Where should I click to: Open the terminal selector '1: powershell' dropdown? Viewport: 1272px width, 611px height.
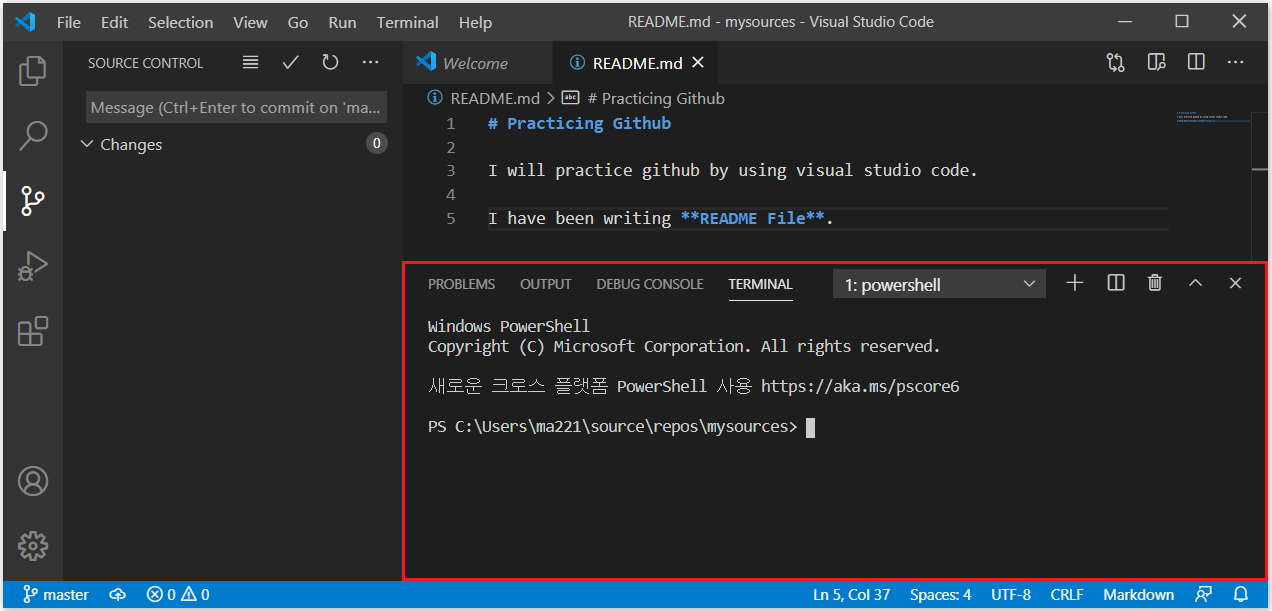click(x=939, y=284)
